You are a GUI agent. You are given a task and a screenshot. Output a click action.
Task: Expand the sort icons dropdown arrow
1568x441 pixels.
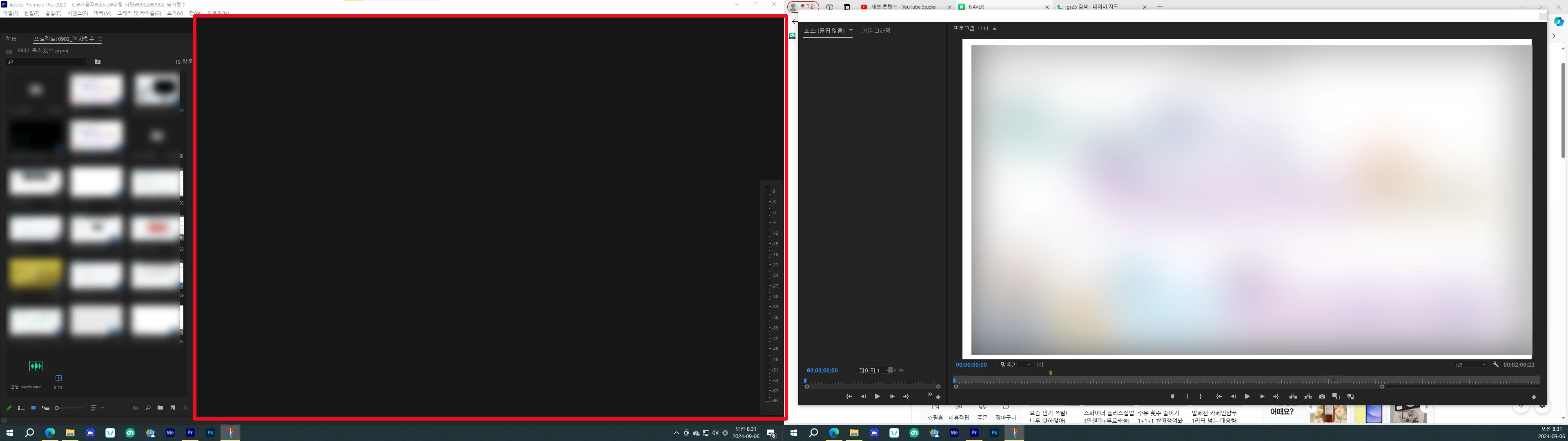[x=103, y=408]
